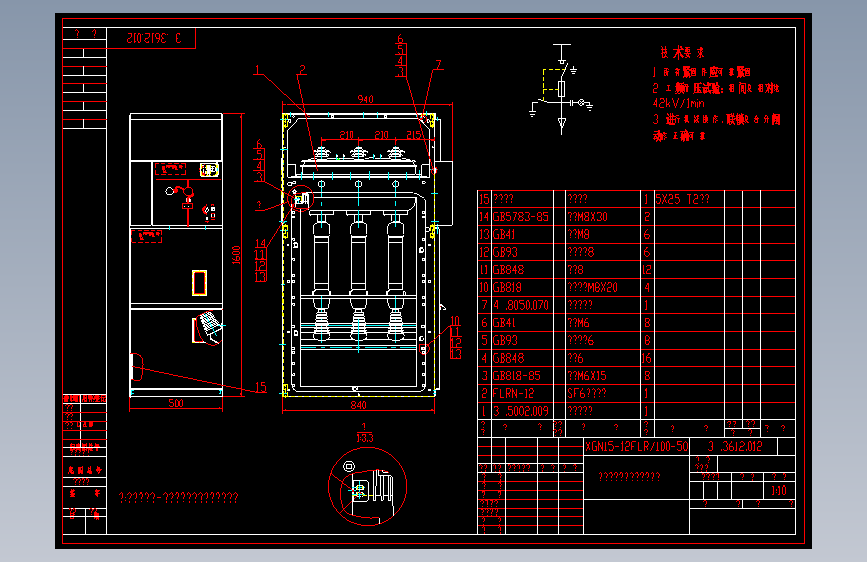The image size is (867, 562).
Task: Click callout number 7 above front view
Action: (438, 65)
